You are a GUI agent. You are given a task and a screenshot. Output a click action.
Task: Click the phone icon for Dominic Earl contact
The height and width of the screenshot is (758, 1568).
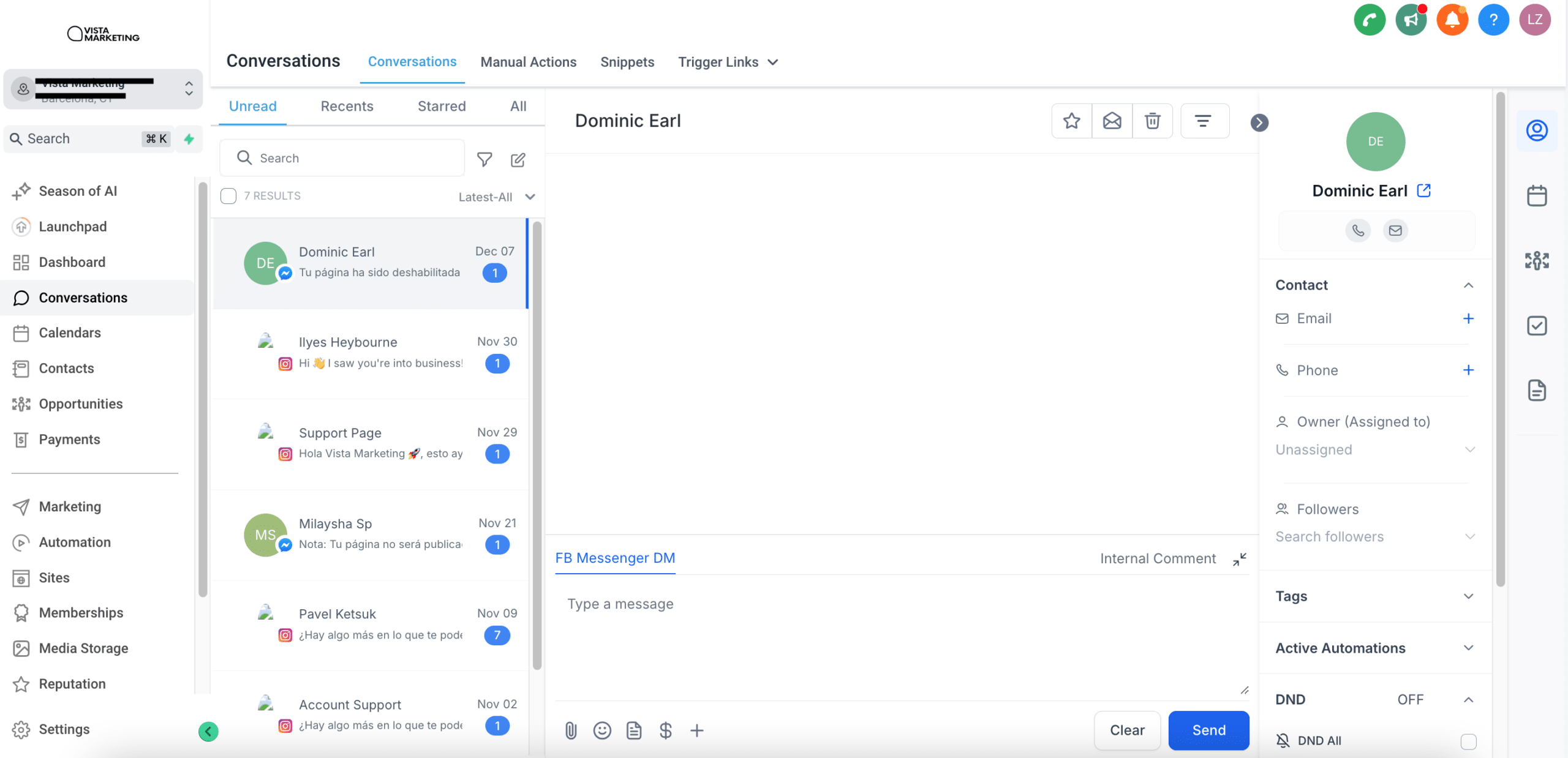(x=1358, y=229)
